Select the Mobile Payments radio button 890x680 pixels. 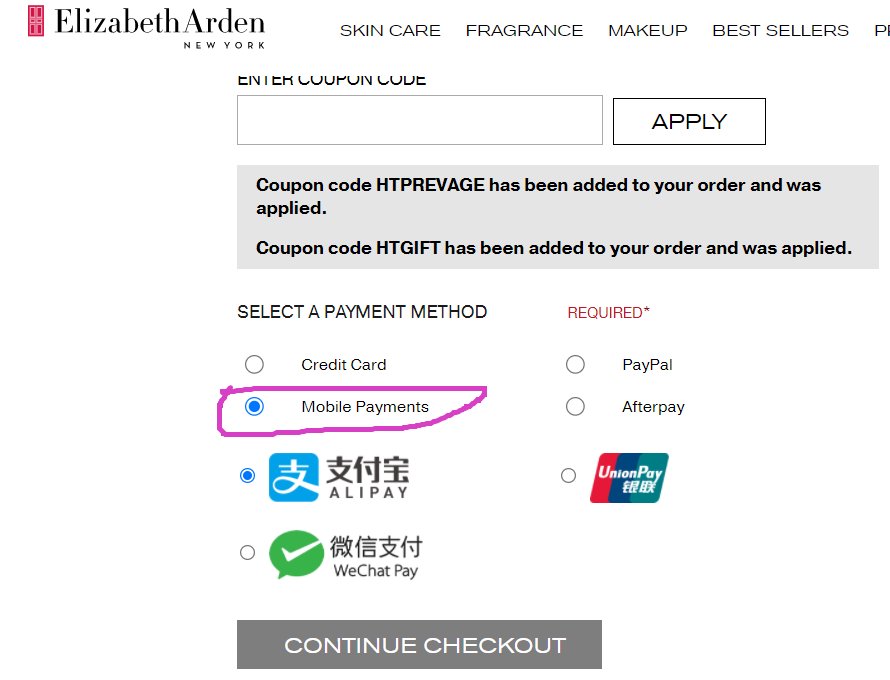pos(254,407)
